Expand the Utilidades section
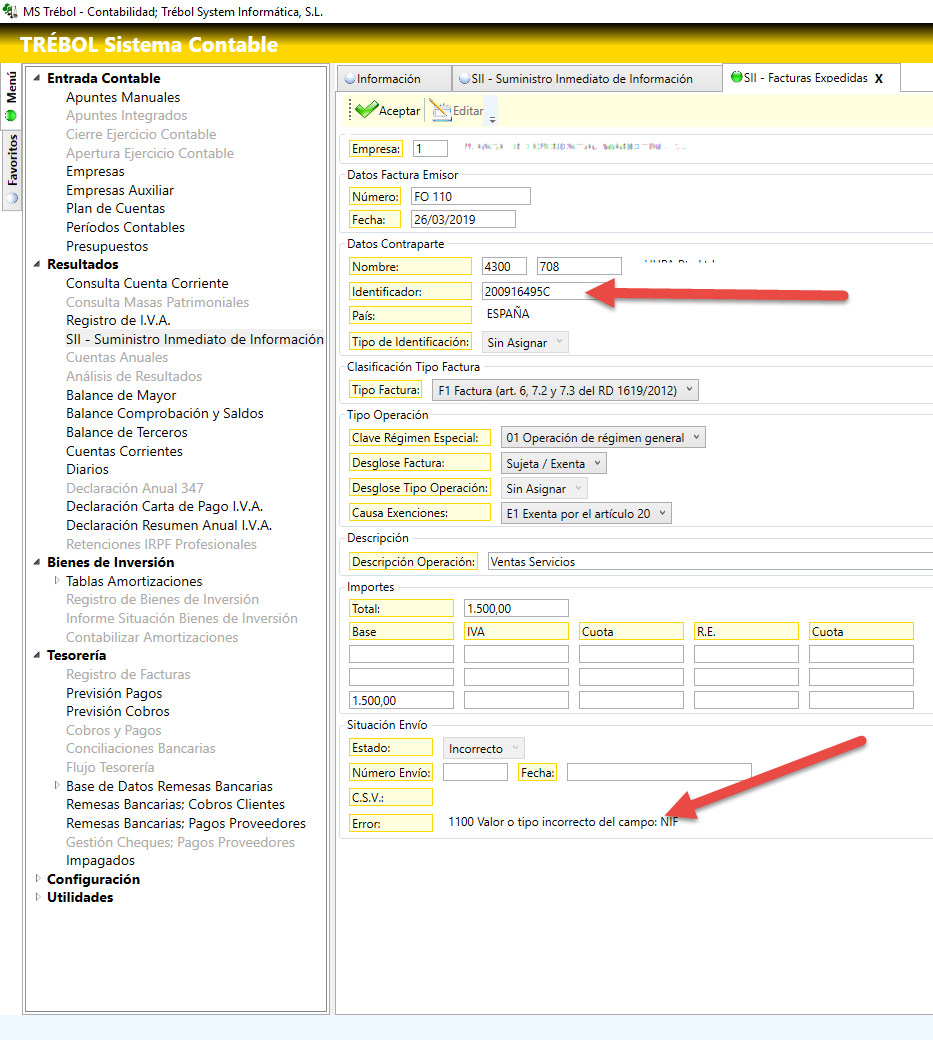 38,897
